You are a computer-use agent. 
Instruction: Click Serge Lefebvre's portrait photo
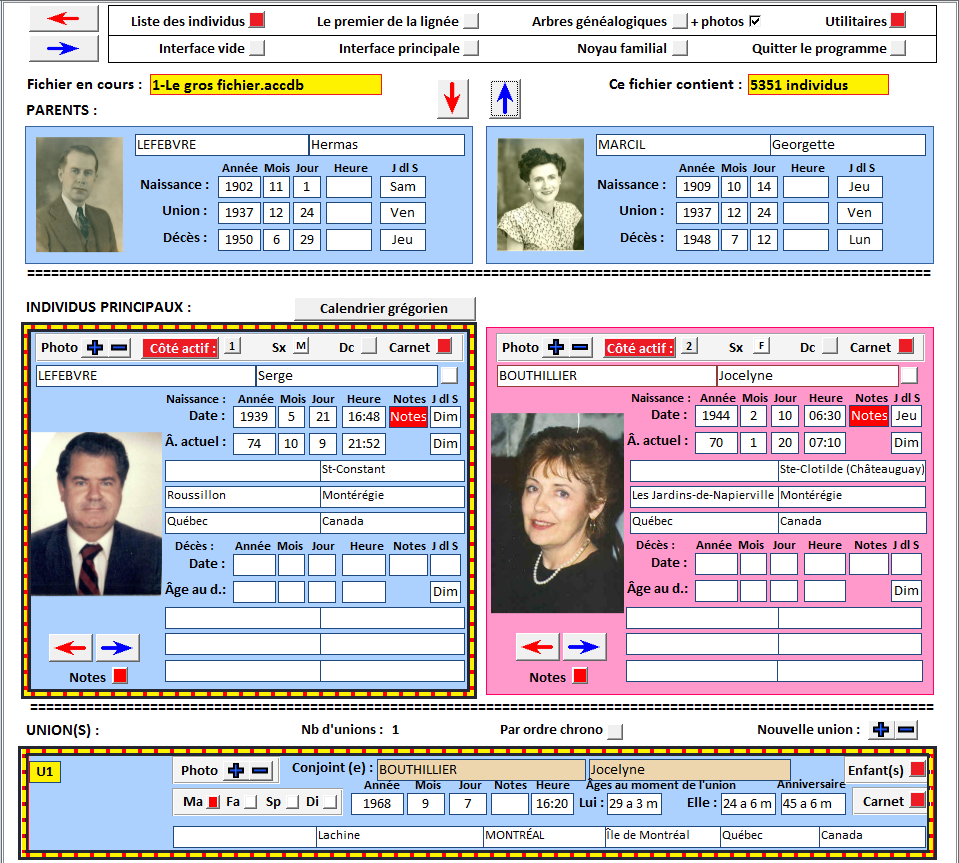click(97, 514)
